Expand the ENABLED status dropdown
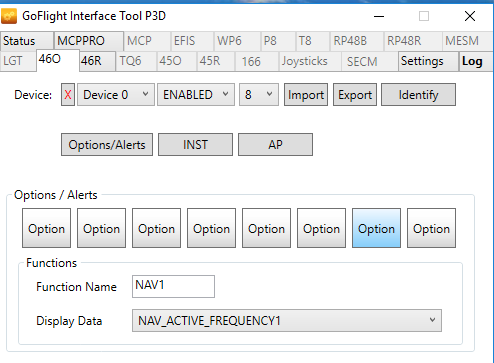Viewport: 494px width, 363px height. point(196,95)
